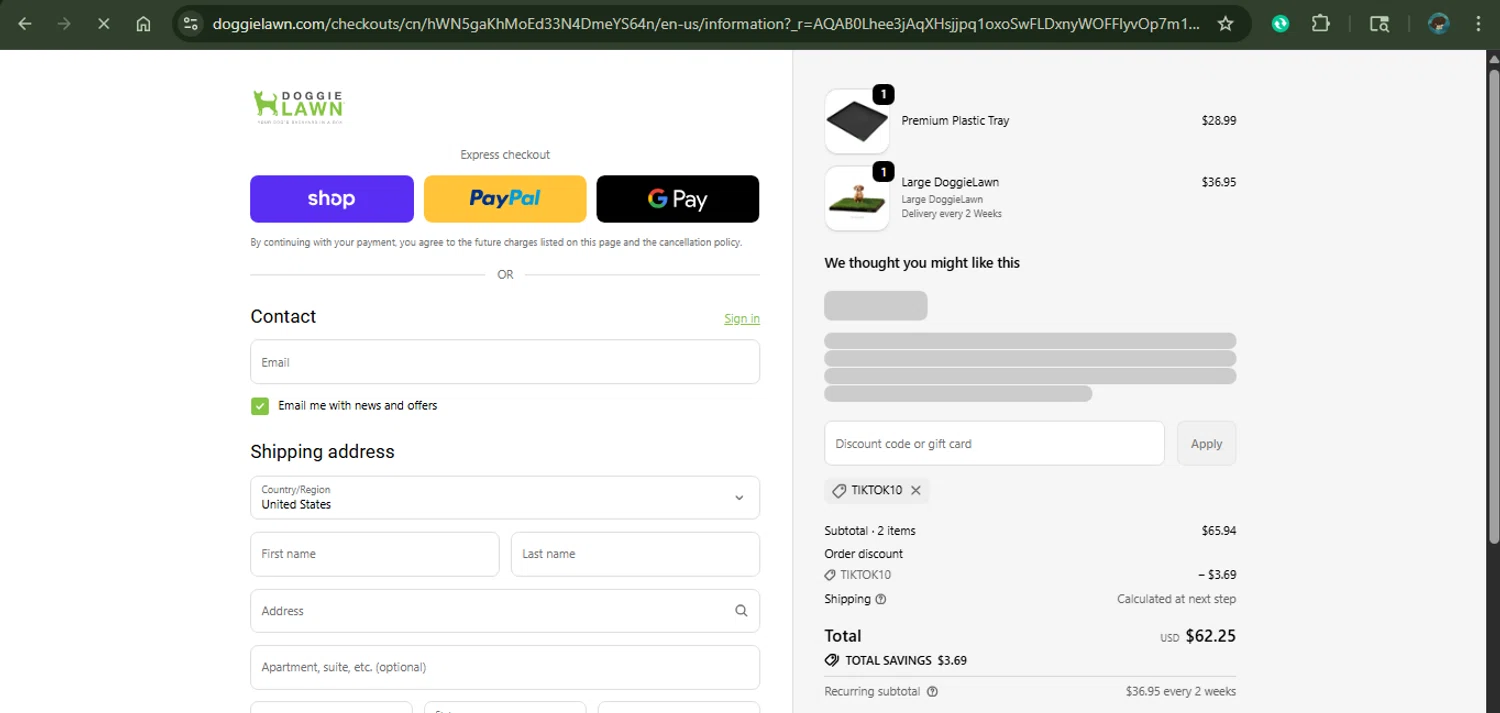
Task: Focus the Apartment, suite, etc. field
Action: click(505, 667)
